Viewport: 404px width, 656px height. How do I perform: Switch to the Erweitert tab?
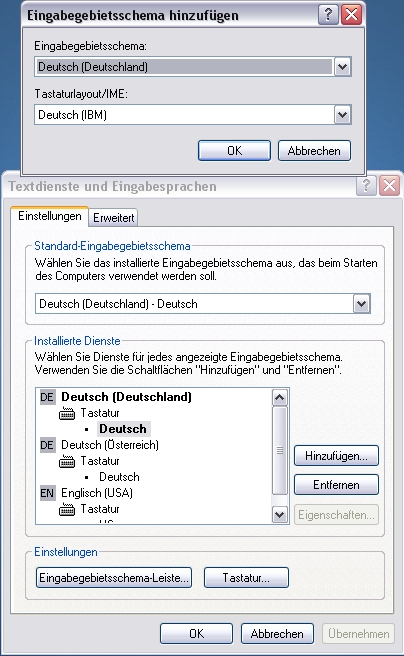pyautogui.click(x=113, y=218)
